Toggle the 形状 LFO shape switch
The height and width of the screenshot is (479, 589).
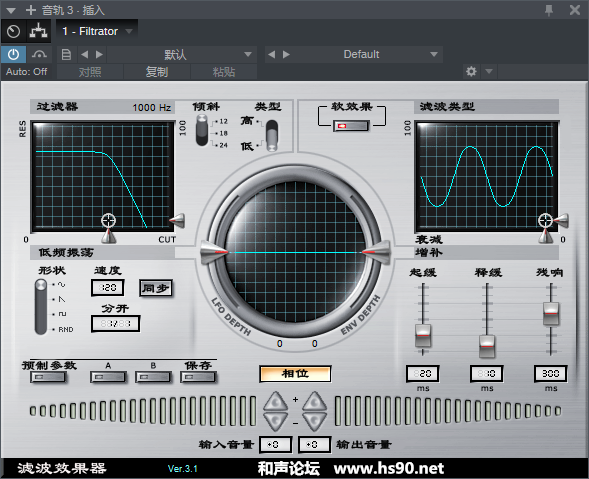41,307
